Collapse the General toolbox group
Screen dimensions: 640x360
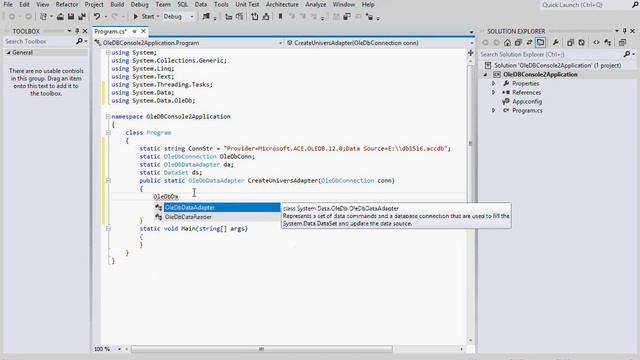point(8,53)
